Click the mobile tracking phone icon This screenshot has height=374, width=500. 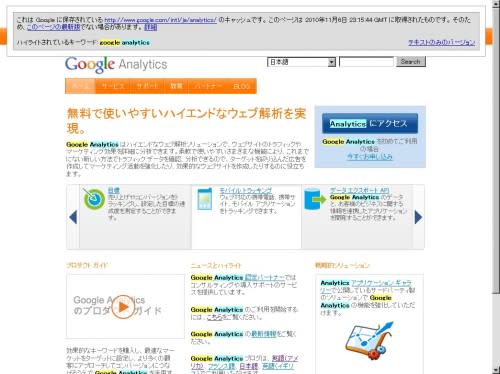(x=204, y=199)
